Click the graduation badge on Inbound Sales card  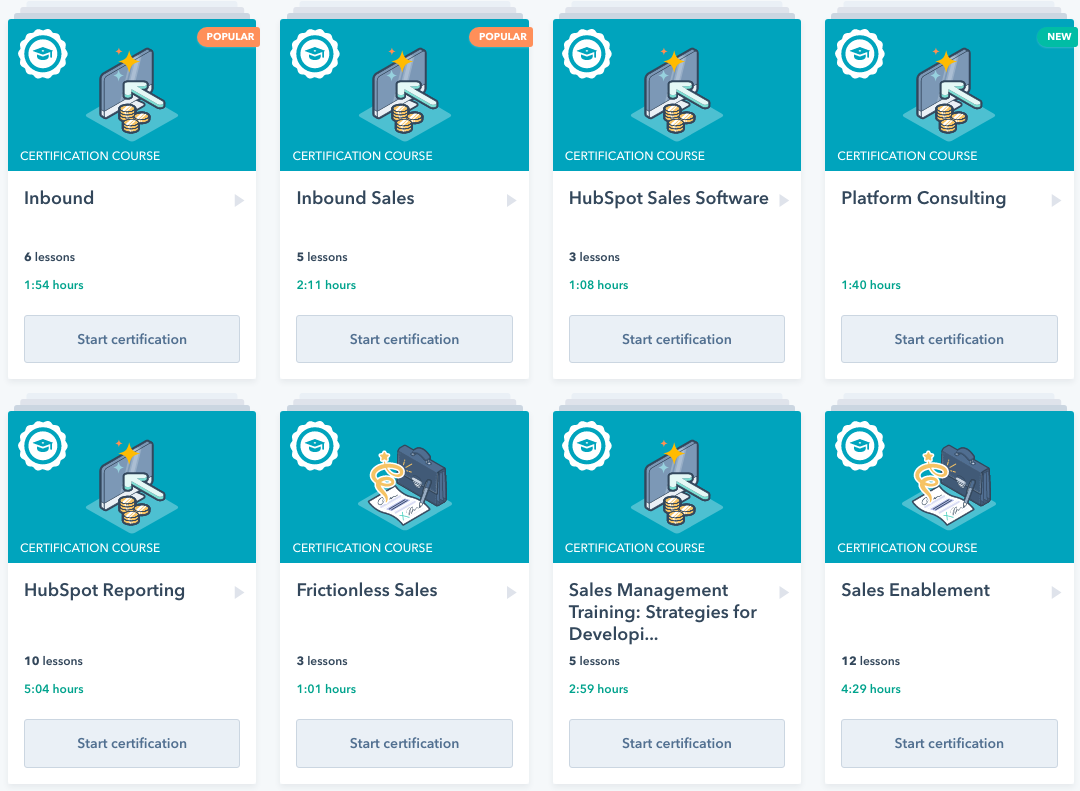[314, 54]
